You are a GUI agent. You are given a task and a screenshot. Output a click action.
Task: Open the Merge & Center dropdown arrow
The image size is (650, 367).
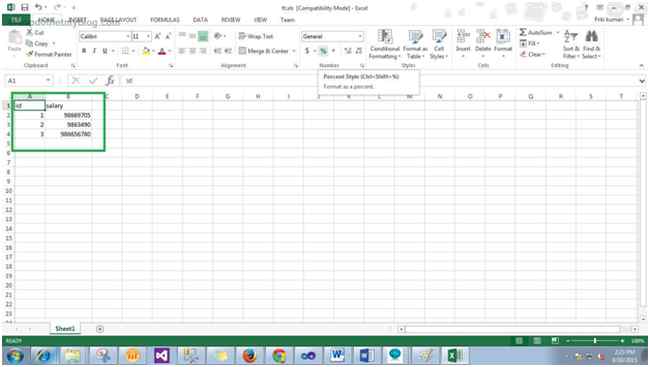click(x=293, y=51)
